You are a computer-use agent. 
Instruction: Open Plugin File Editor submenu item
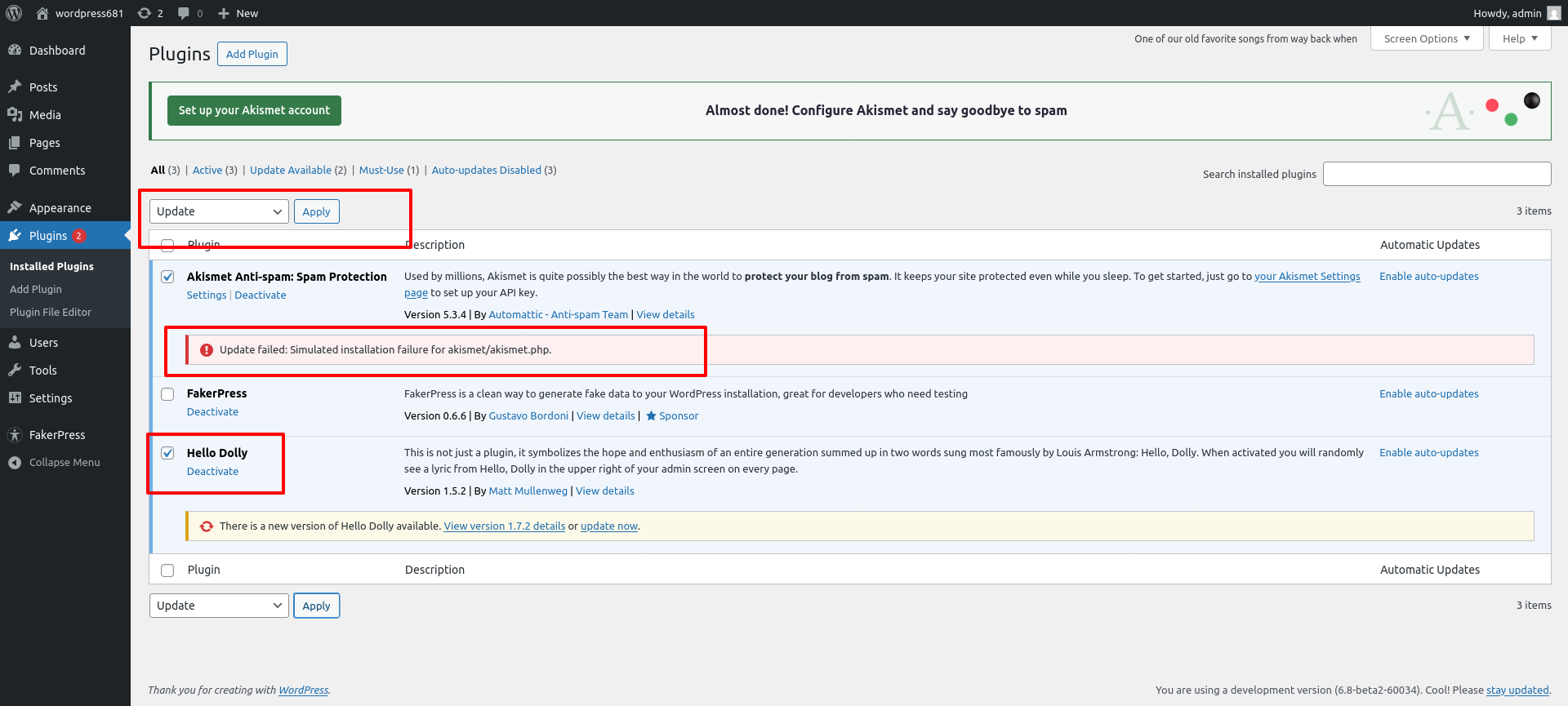[x=51, y=313]
